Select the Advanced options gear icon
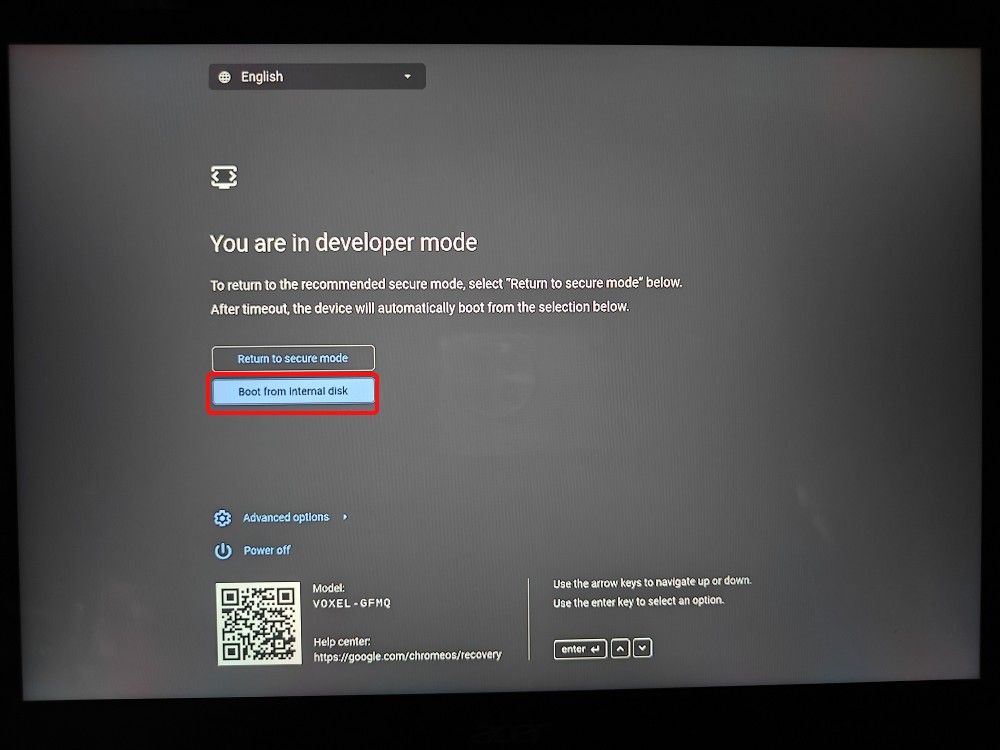 click(x=222, y=518)
